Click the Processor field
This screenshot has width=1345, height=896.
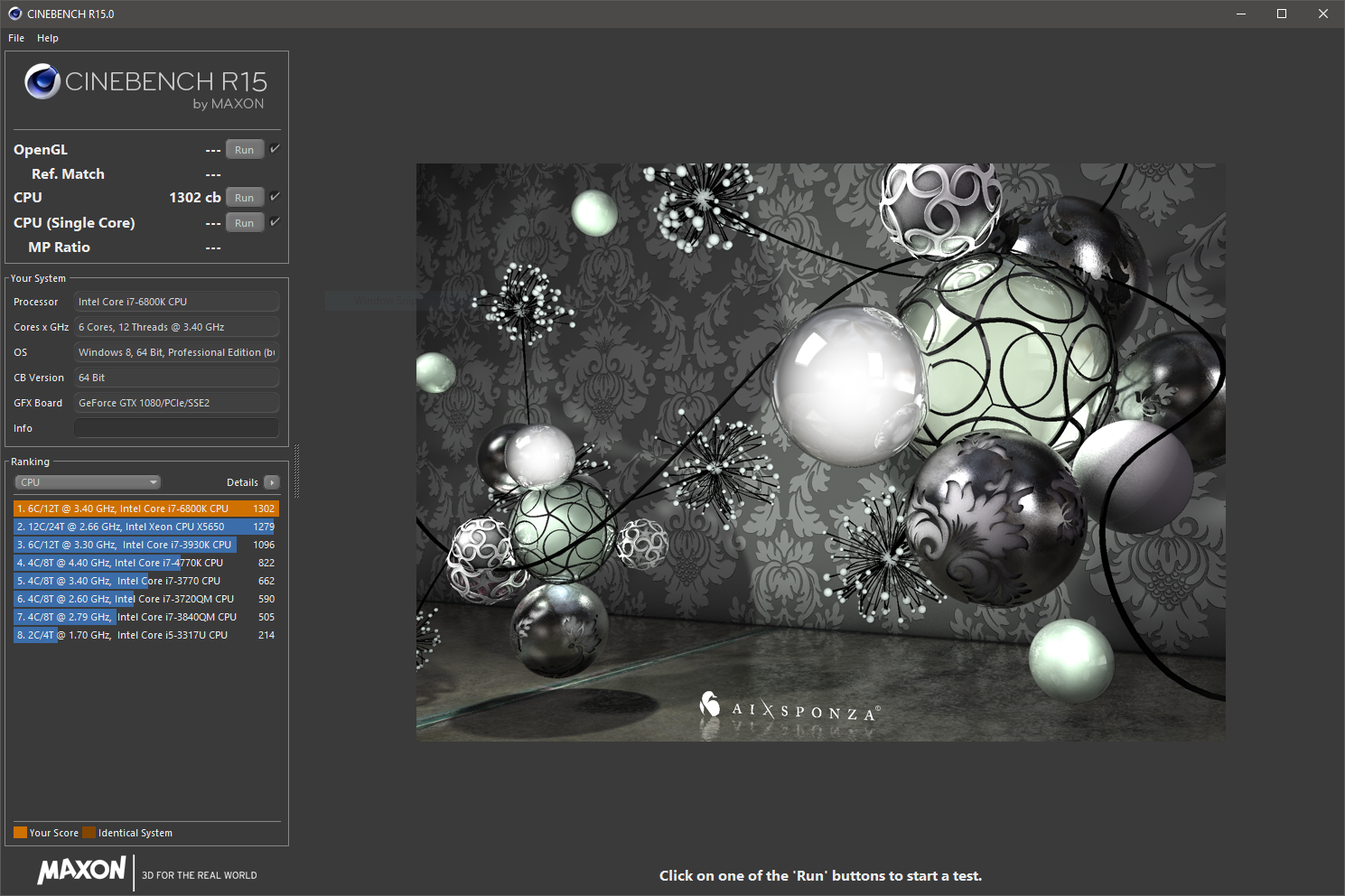coord(176,302)
